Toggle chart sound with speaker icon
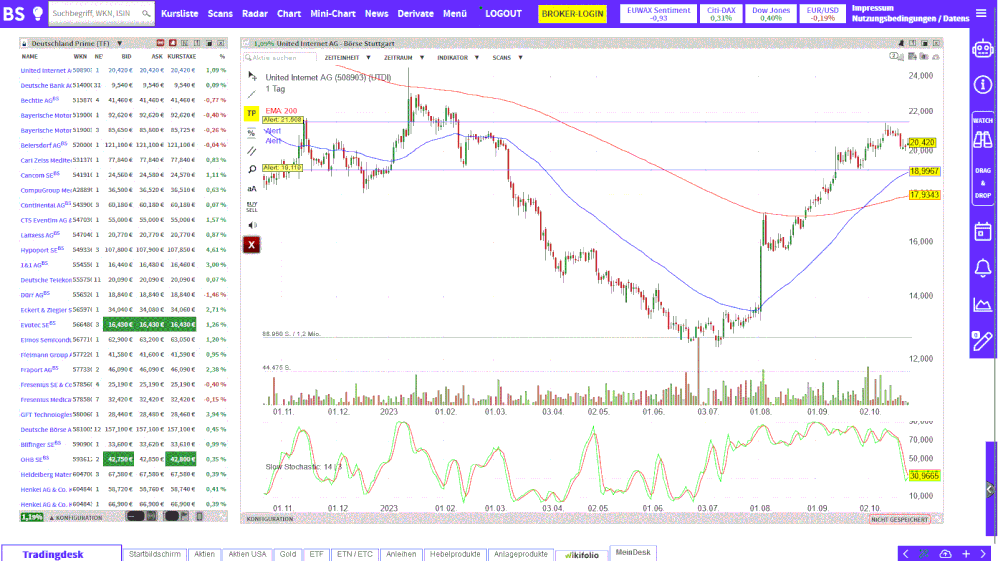This screenshot has height=563, width=998. (252, 225)
